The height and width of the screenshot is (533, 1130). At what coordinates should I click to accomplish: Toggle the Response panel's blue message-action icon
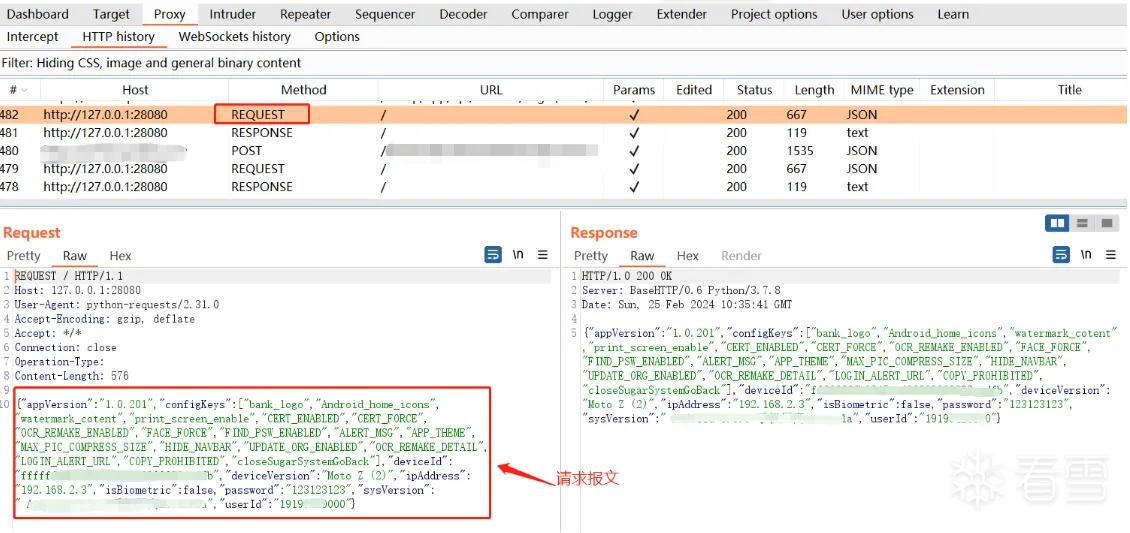click(1061, 255)
